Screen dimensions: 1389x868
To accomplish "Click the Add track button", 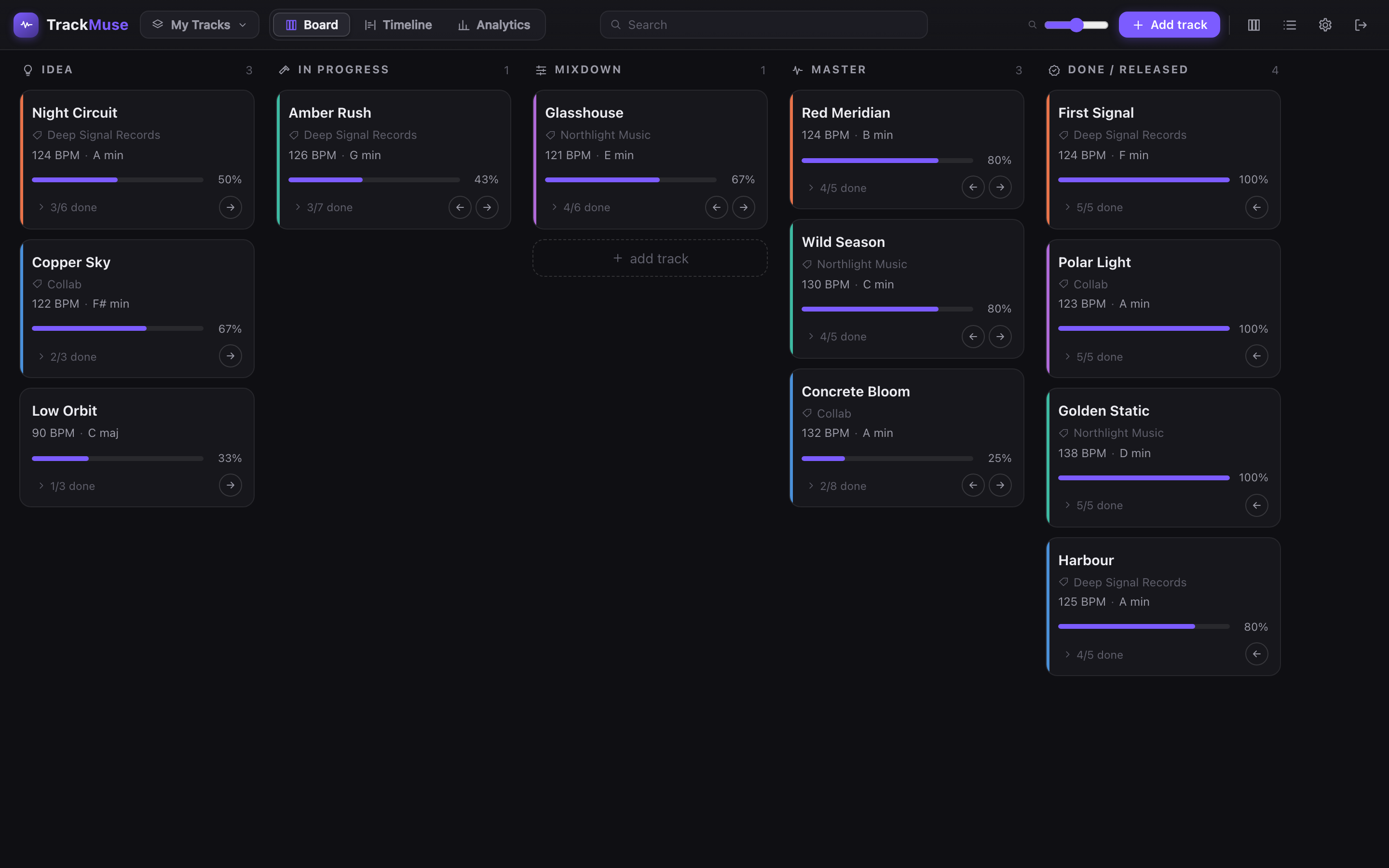I will coord(1169,25).
